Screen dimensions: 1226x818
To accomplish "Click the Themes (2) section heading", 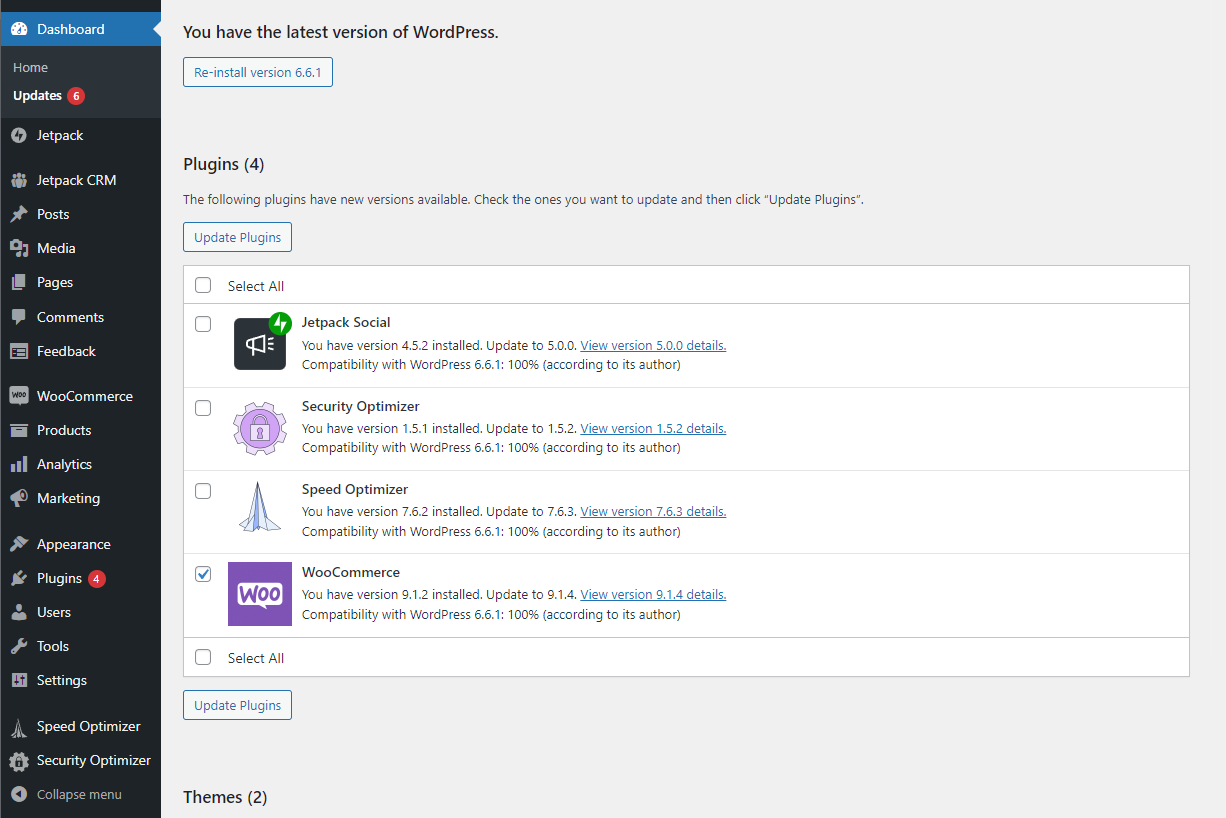I will pos(225,797).
